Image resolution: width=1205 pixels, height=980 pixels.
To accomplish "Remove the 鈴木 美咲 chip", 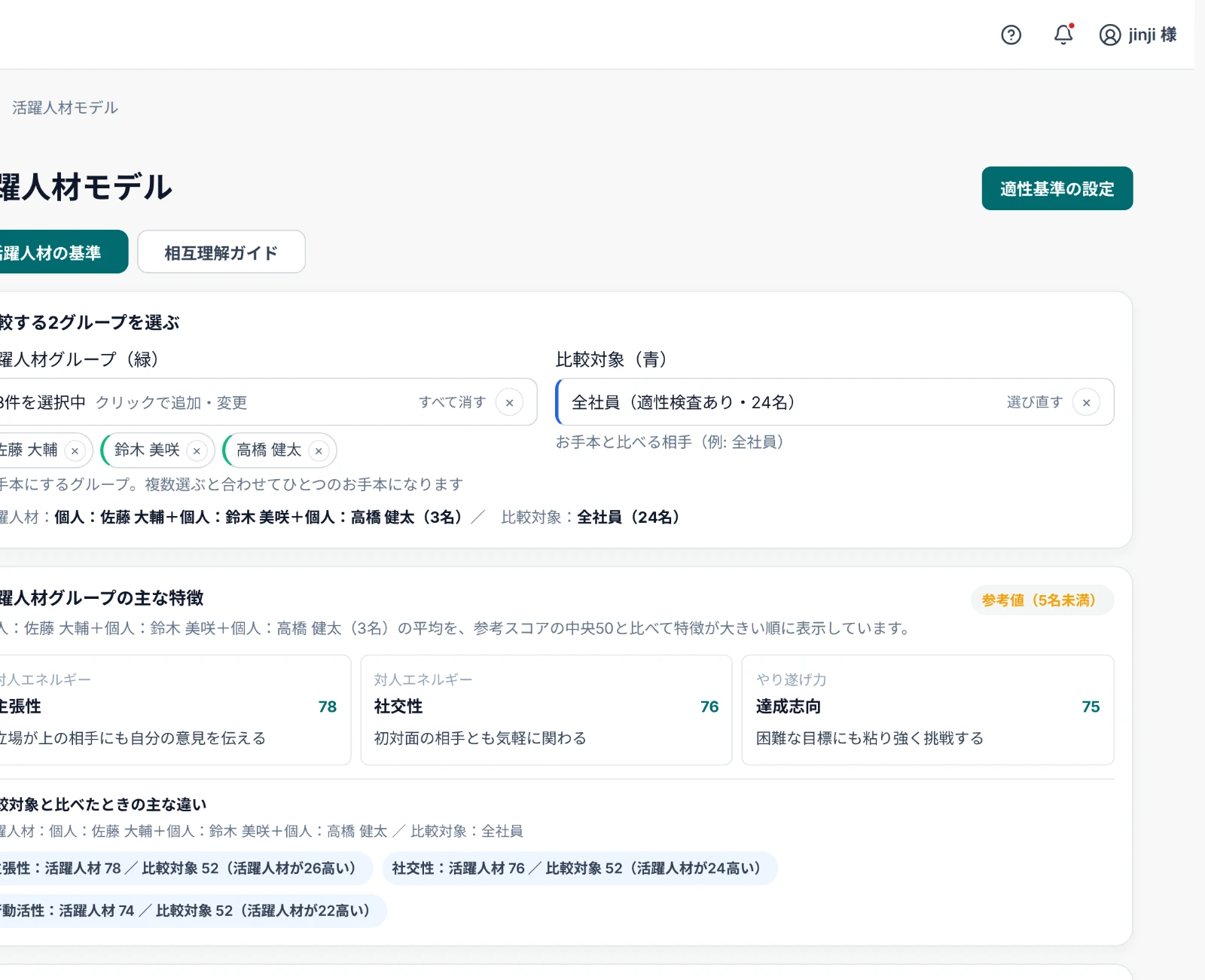I will (197, 451).
